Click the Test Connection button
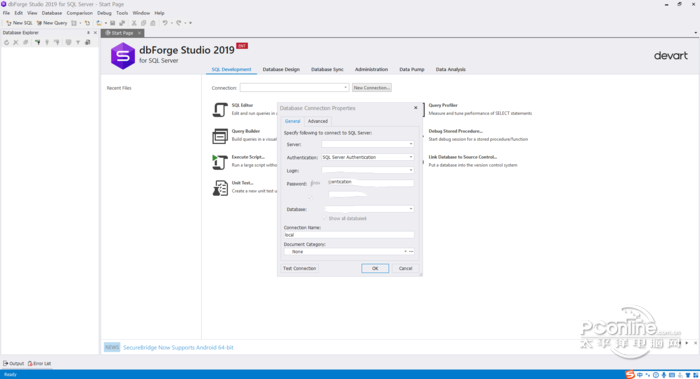700x379 pixels. [x=300, y=268]
